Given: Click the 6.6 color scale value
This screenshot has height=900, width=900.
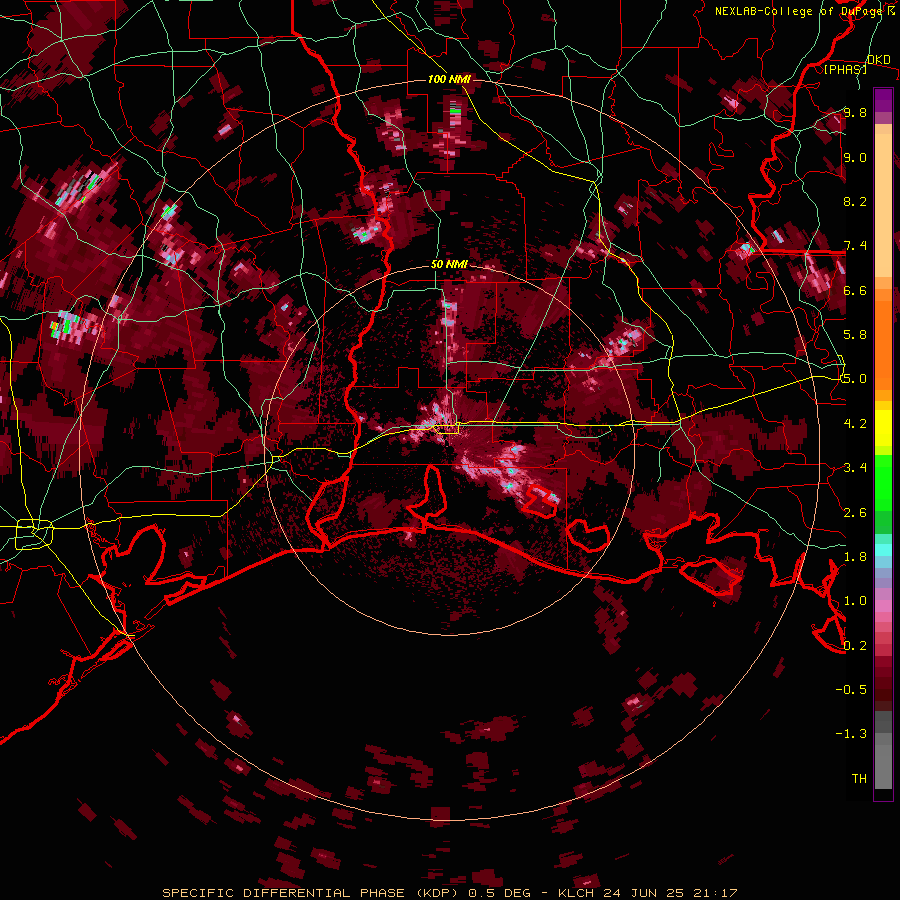Looking at the screenshot, I should pos(855,290).
